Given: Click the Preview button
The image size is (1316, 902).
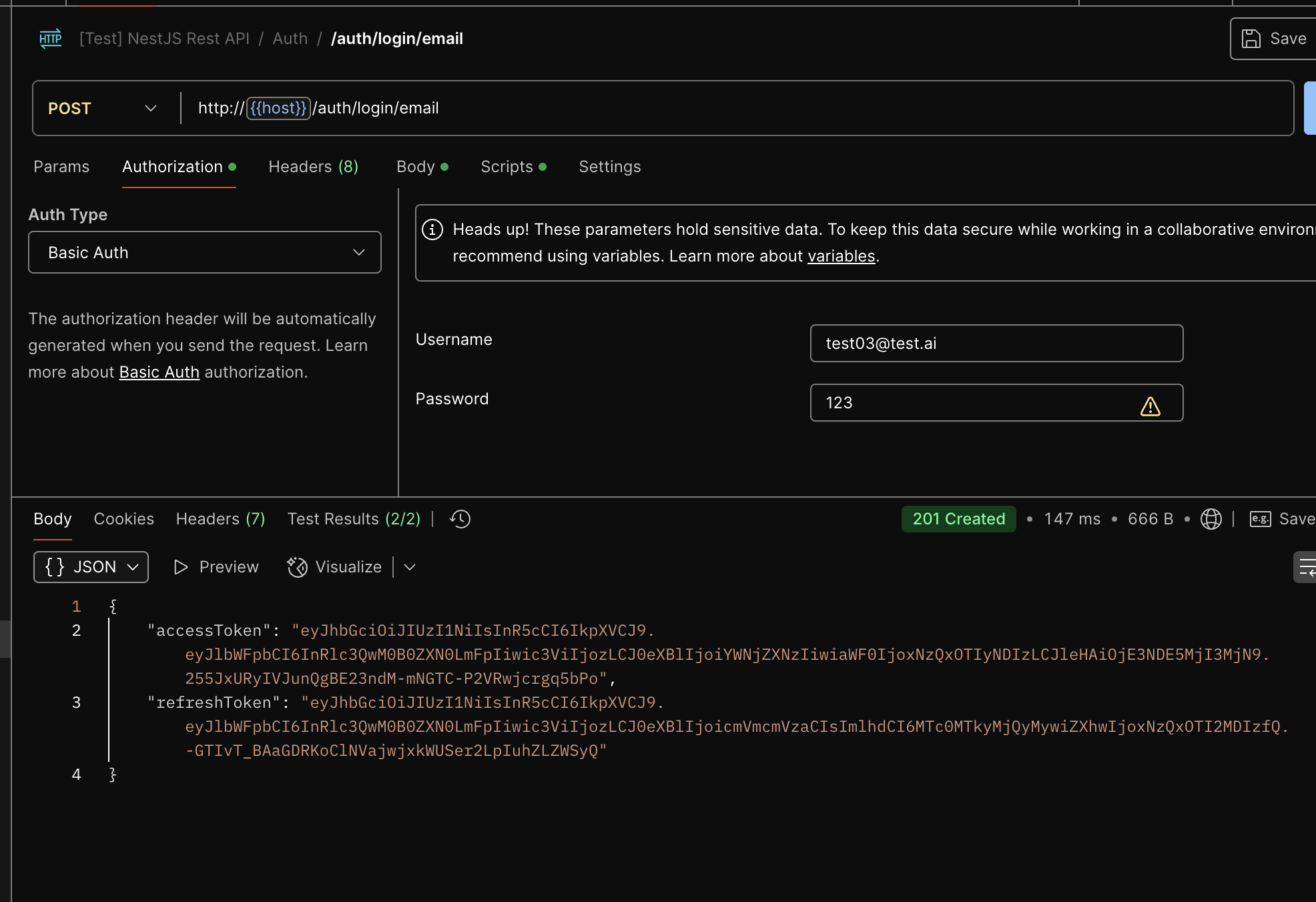Looking at the screenshot, I should pyautogui.click(x=216, y=567).
